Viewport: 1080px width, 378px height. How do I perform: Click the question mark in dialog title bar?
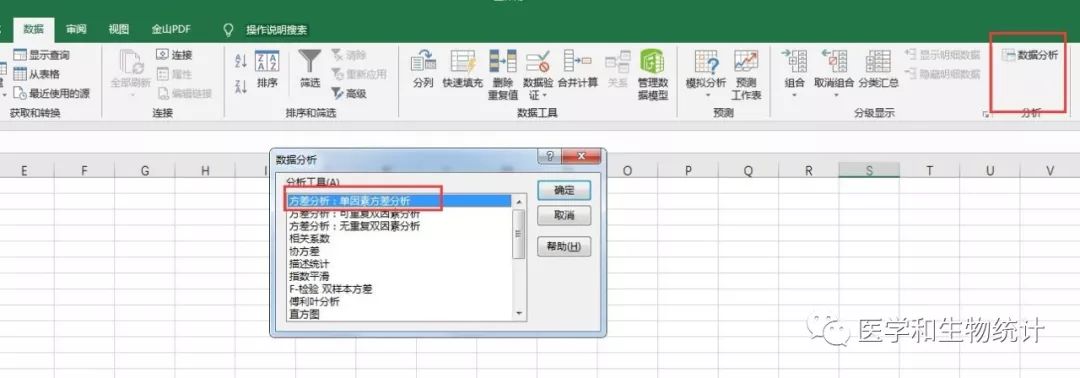click(550, 156)
